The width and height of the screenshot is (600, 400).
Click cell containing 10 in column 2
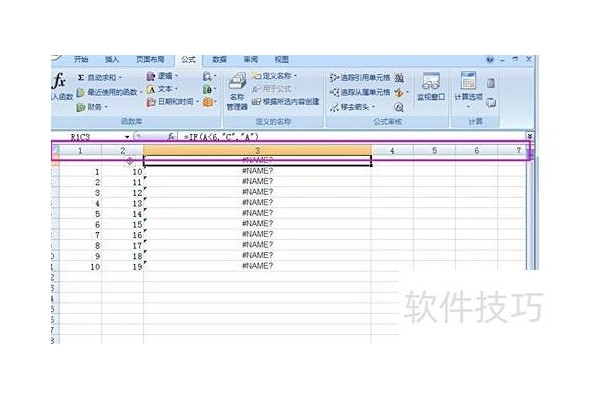(x=122, y=172)
